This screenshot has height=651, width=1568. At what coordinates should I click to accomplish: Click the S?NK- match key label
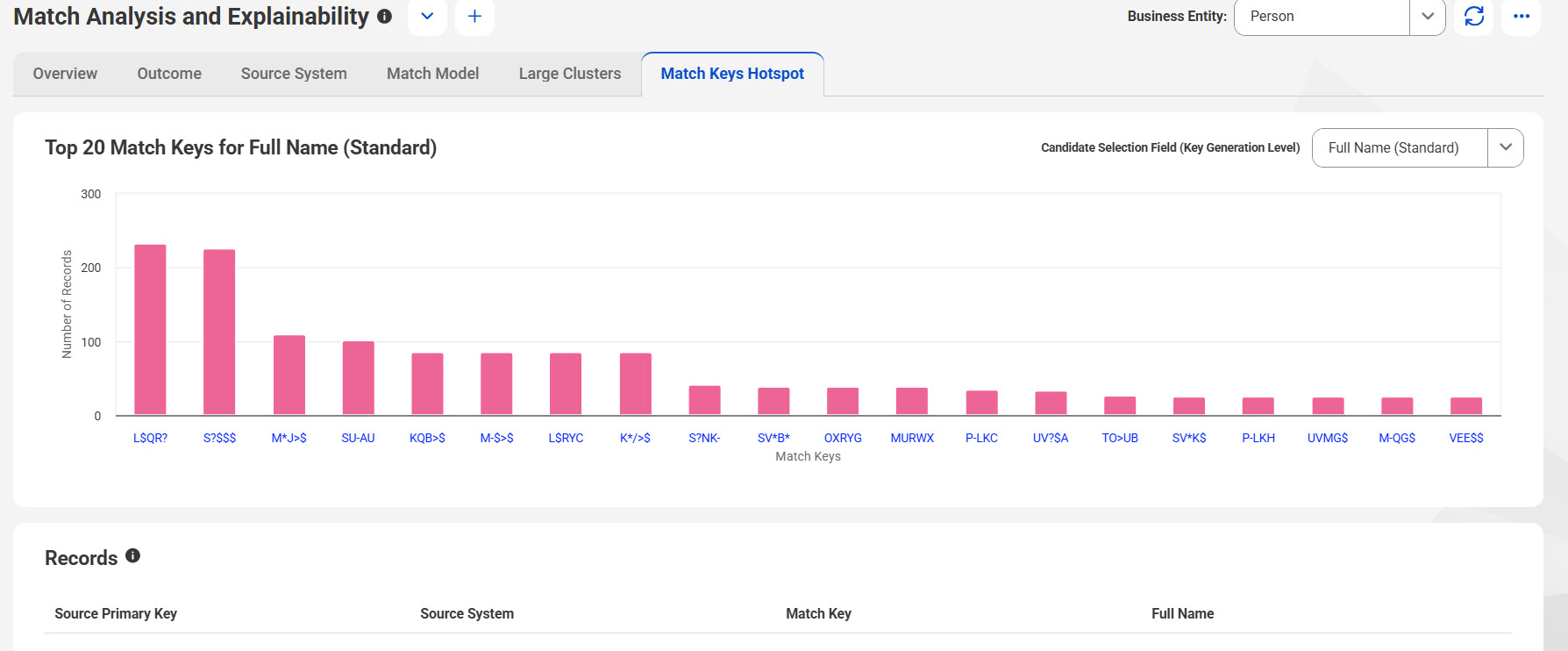704,438
